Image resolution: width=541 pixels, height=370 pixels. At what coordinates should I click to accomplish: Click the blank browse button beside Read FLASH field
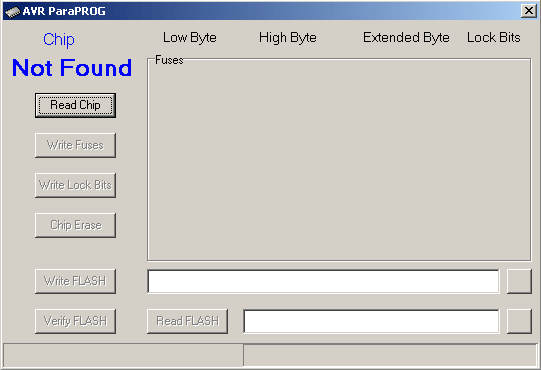pyautogui.click(x=519, y=321)
